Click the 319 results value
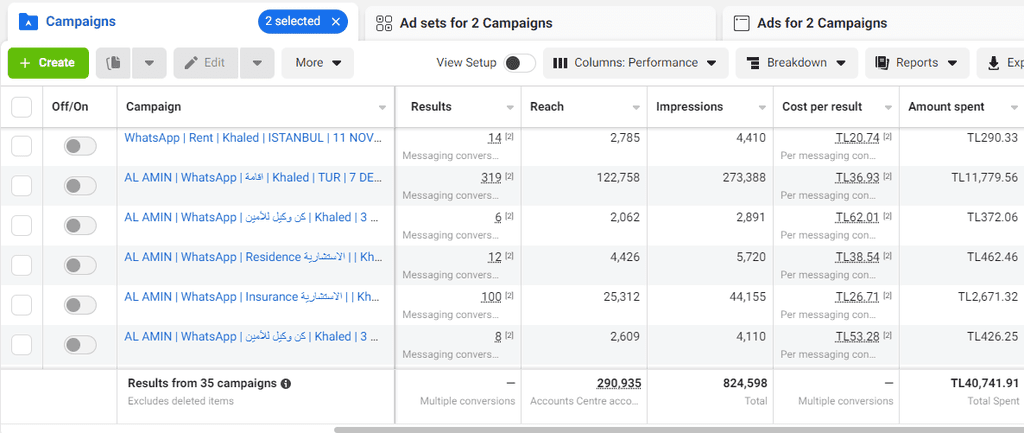The width and height of the screenshot is (1024, 433). pyautogui.click(x=491, y=178)
